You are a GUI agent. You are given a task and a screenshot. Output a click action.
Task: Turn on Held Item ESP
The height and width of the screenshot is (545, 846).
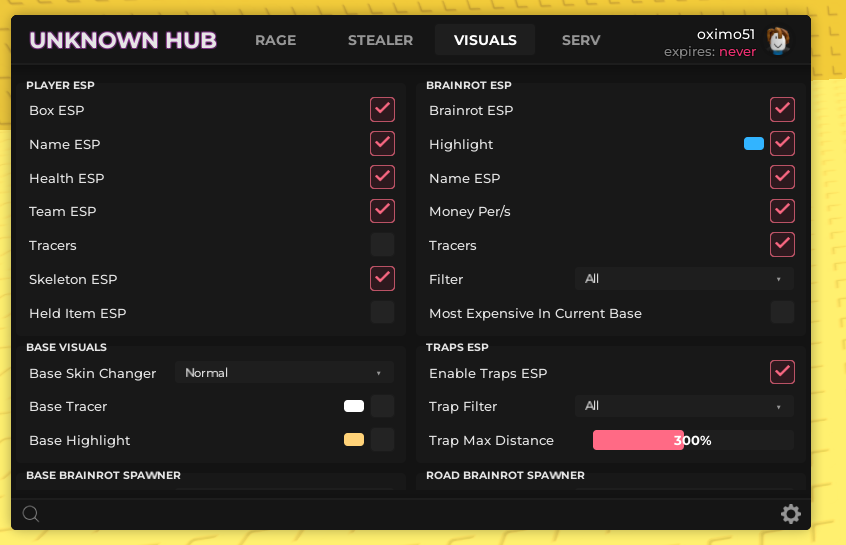[382, 313]
